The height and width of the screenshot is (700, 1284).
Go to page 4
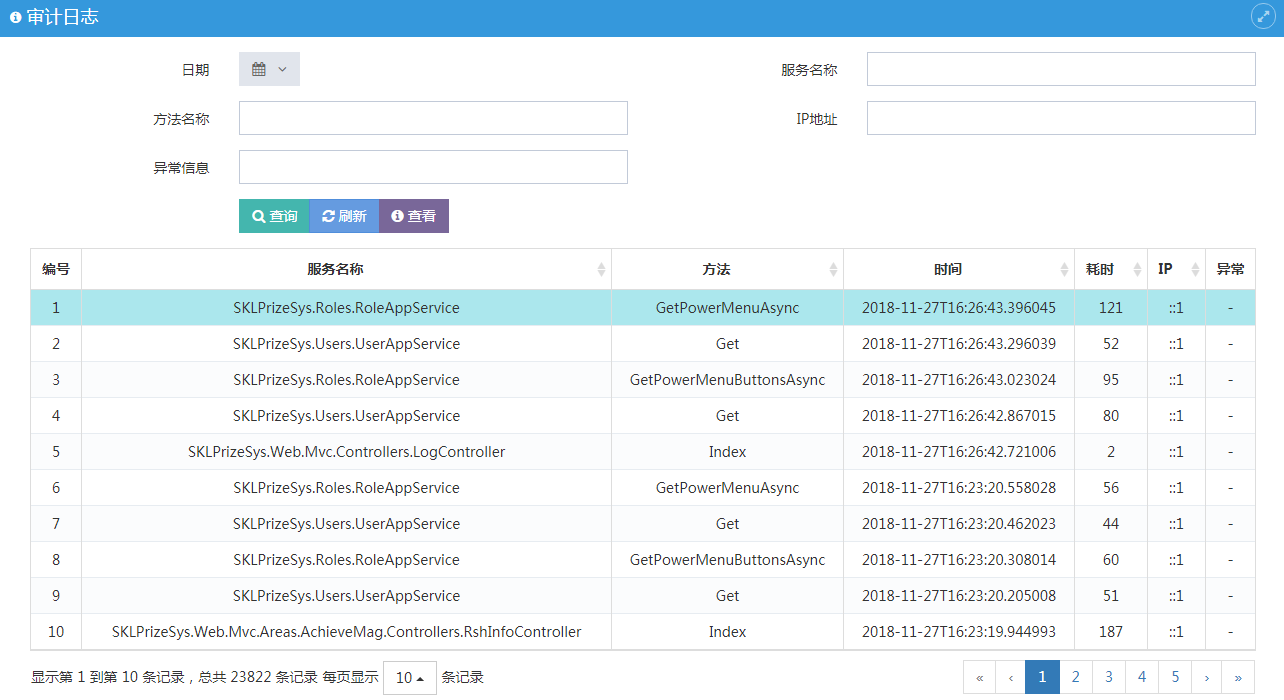pyautogui.click(x=1141, y=677)
